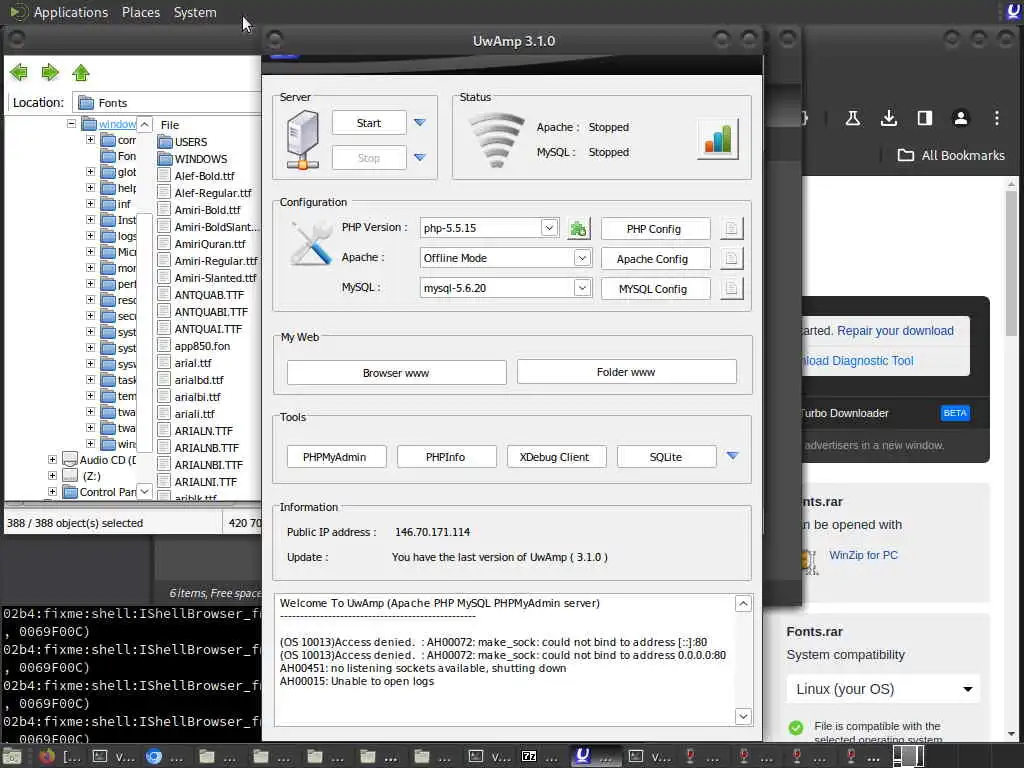Click the log scroll down arrow
The image size is (1024, 768).
743,716
